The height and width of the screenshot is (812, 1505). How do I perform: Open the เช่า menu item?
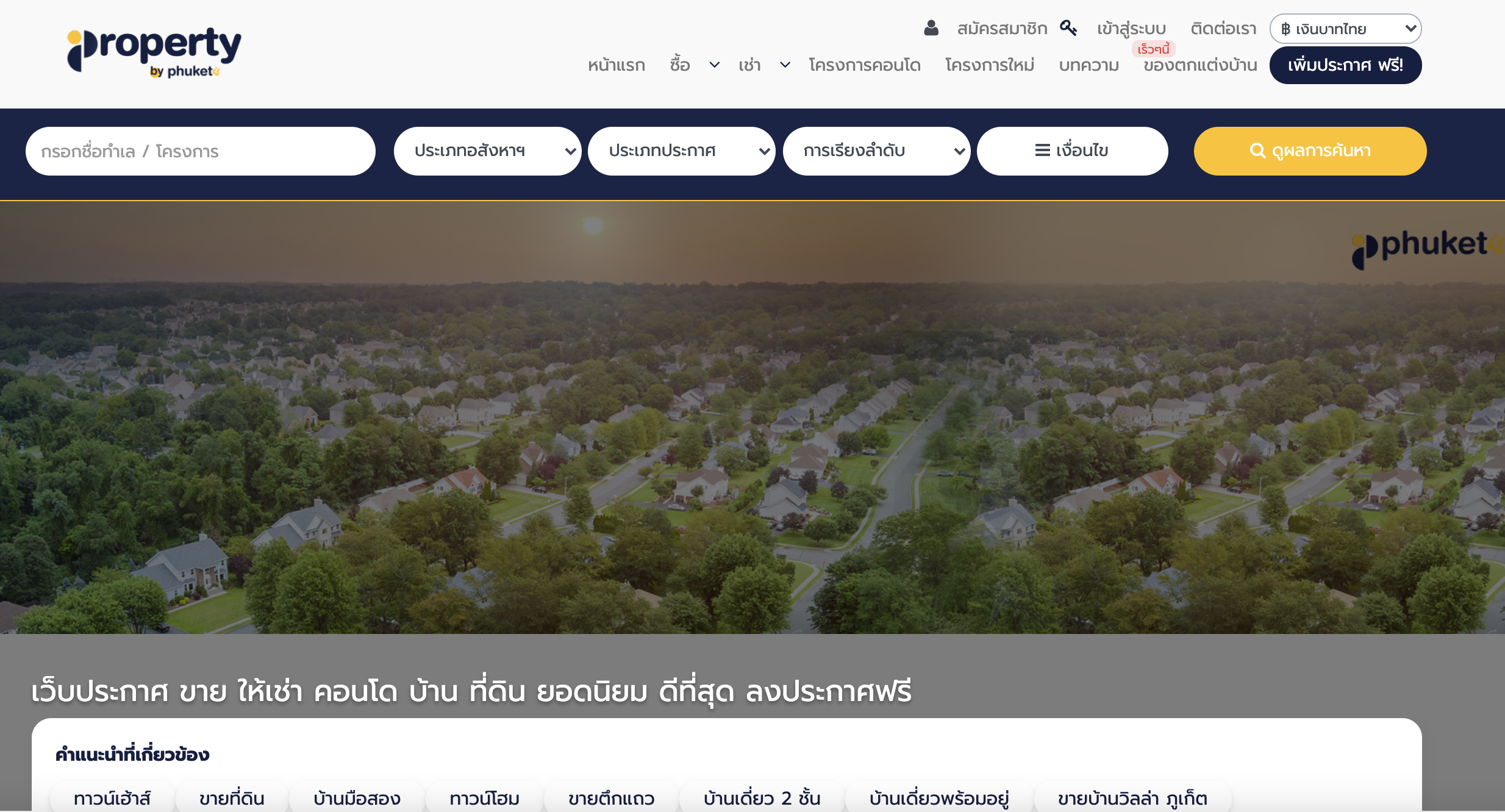pos(749,65)
